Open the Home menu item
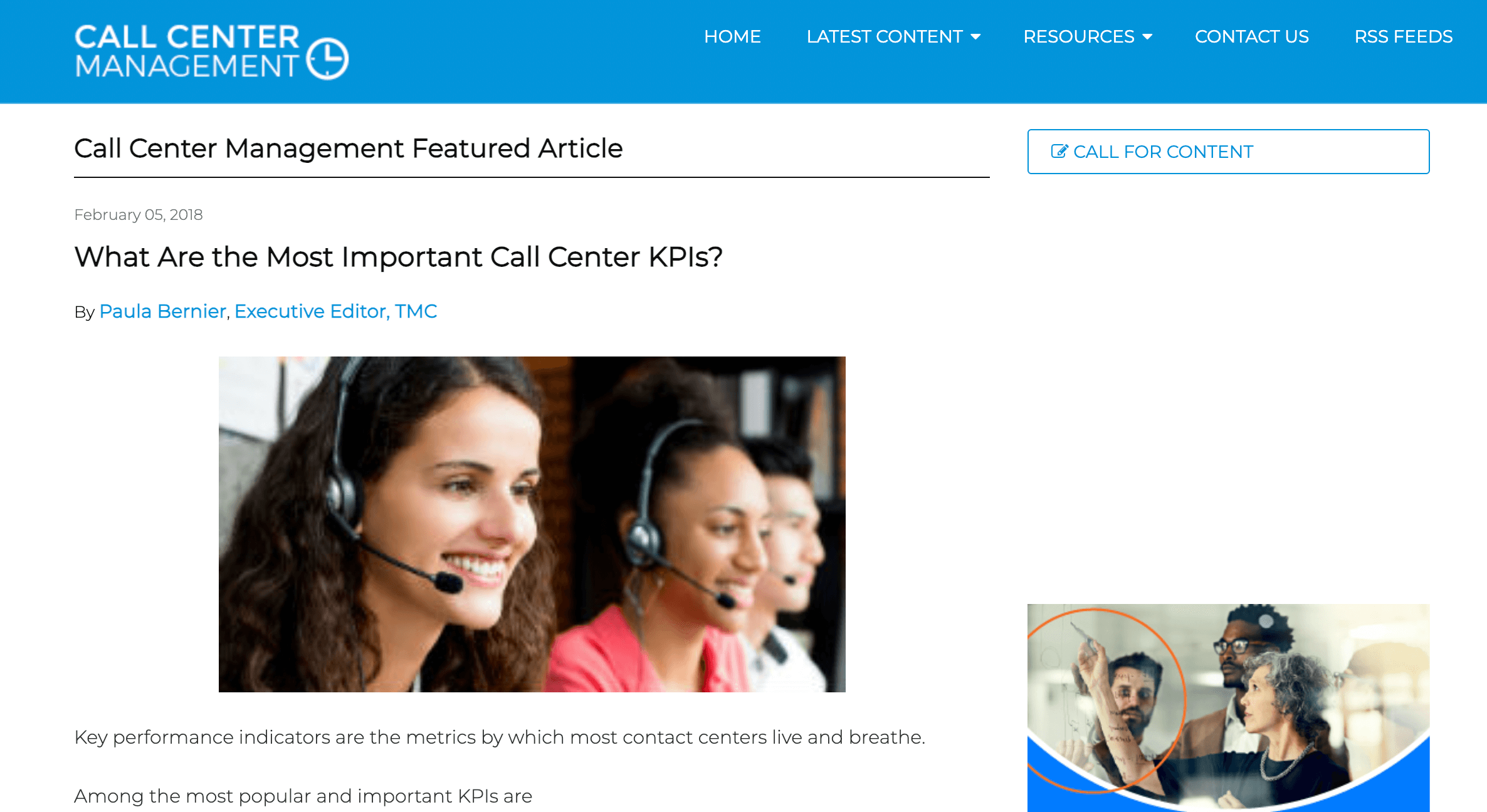Viewport: 1487px width, 812px height. 732,36
